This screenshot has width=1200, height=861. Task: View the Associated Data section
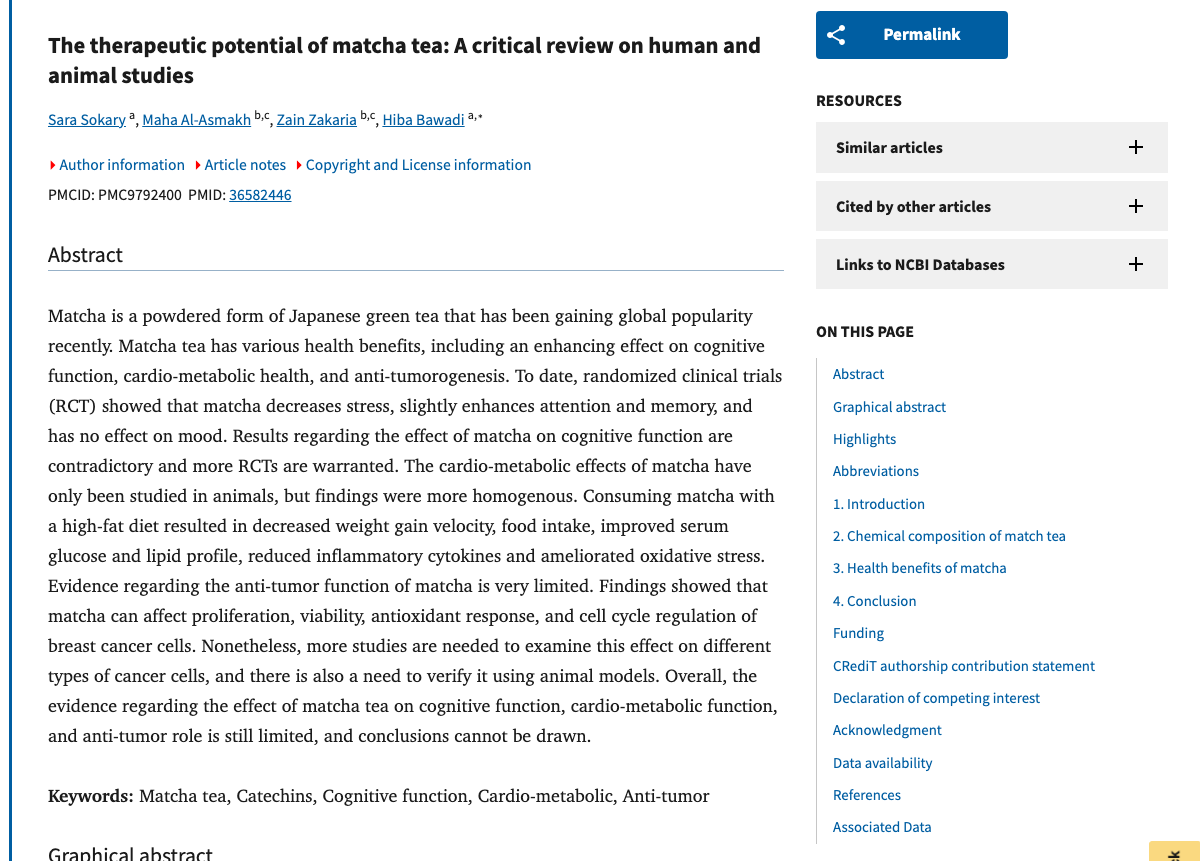[882, 827]
